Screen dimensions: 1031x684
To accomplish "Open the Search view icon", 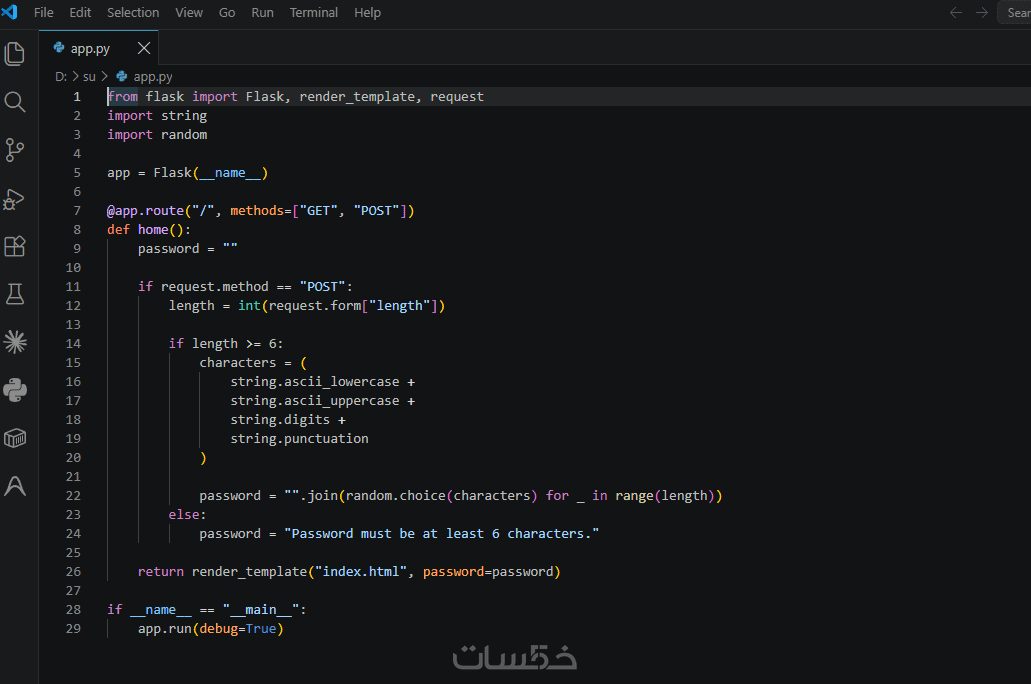I will 14,102.
